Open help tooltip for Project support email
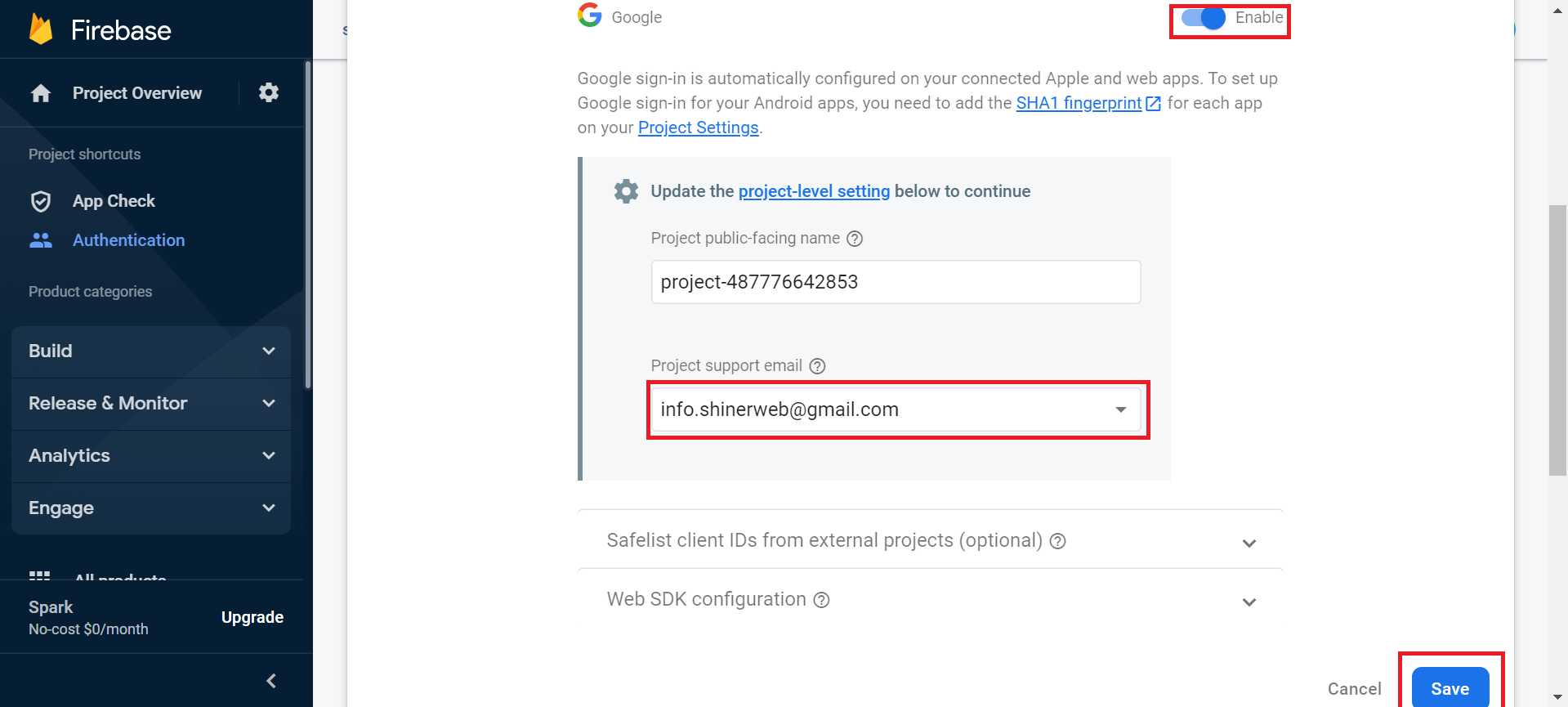The image size is (1568, 707). (x=817, y=366)
